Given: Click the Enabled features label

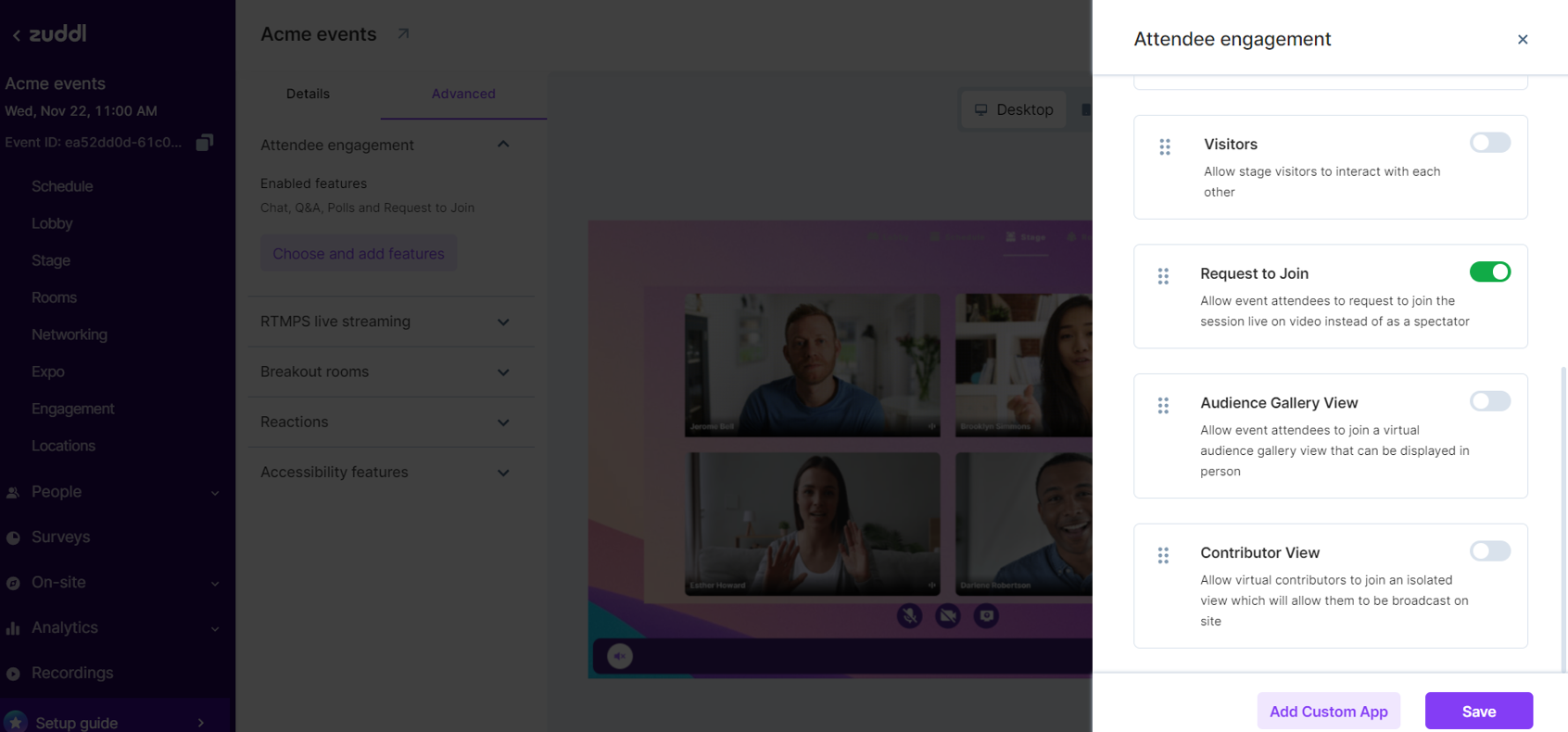Looking at the screenshot, I should pos(313,183).
